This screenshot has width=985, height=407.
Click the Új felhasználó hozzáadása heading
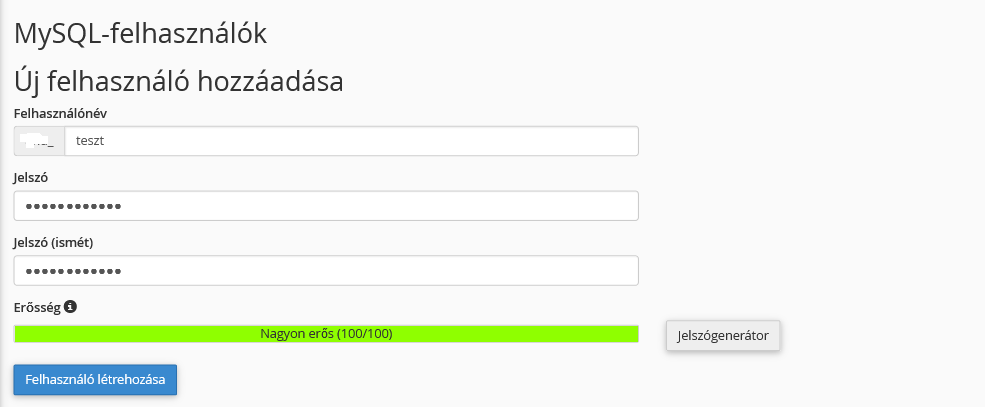point(178,82)
